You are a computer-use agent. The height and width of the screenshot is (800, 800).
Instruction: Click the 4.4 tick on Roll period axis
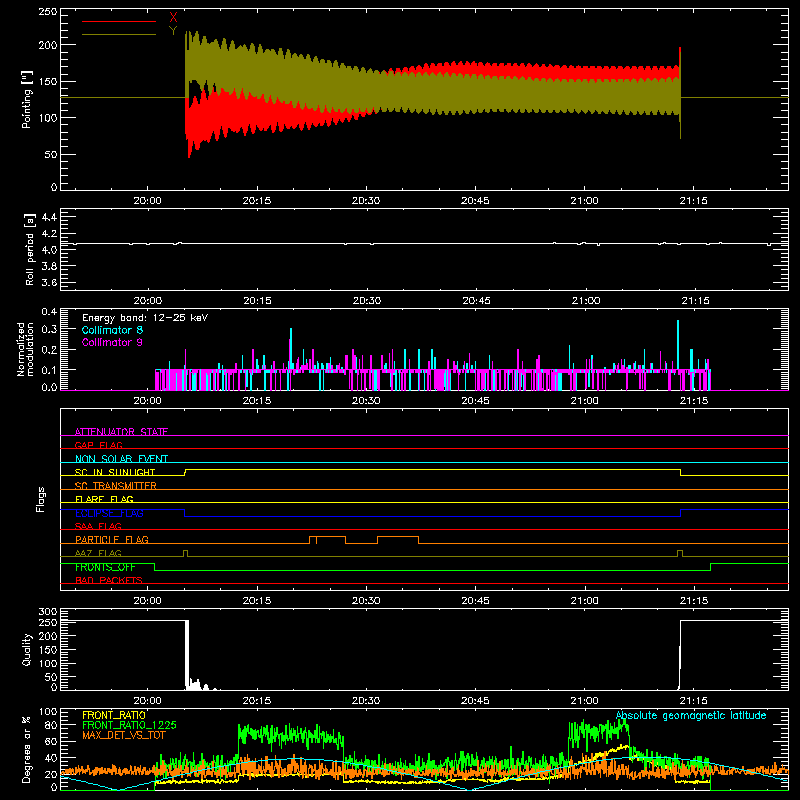tap(49, 217)
